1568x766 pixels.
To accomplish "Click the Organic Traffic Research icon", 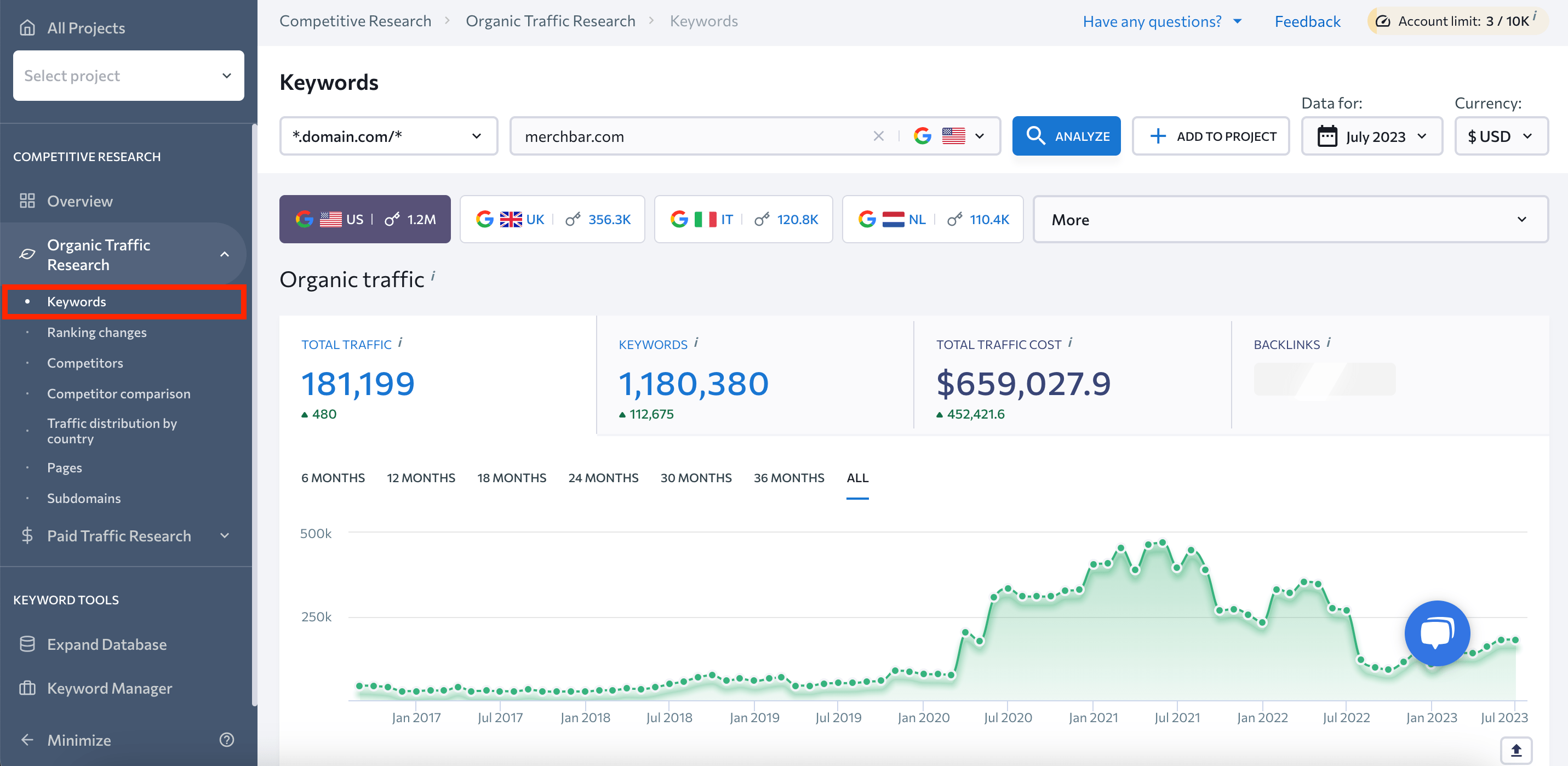I will (27, 253).
